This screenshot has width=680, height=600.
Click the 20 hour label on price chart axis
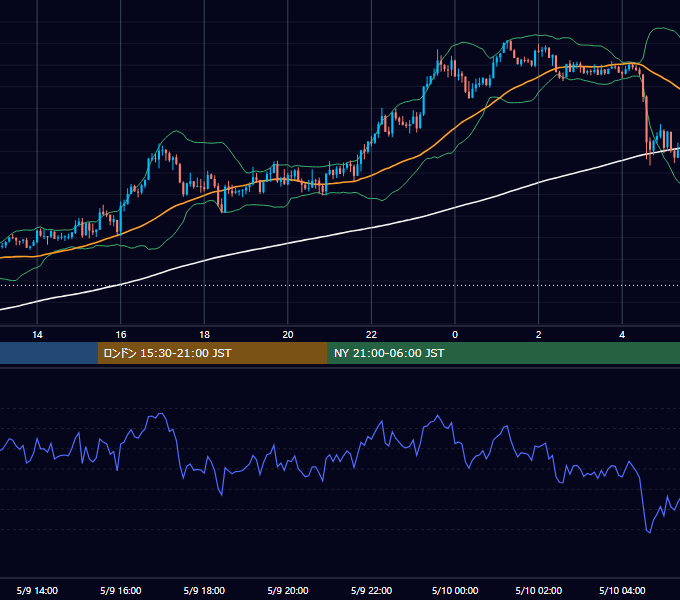pos(288,335)
